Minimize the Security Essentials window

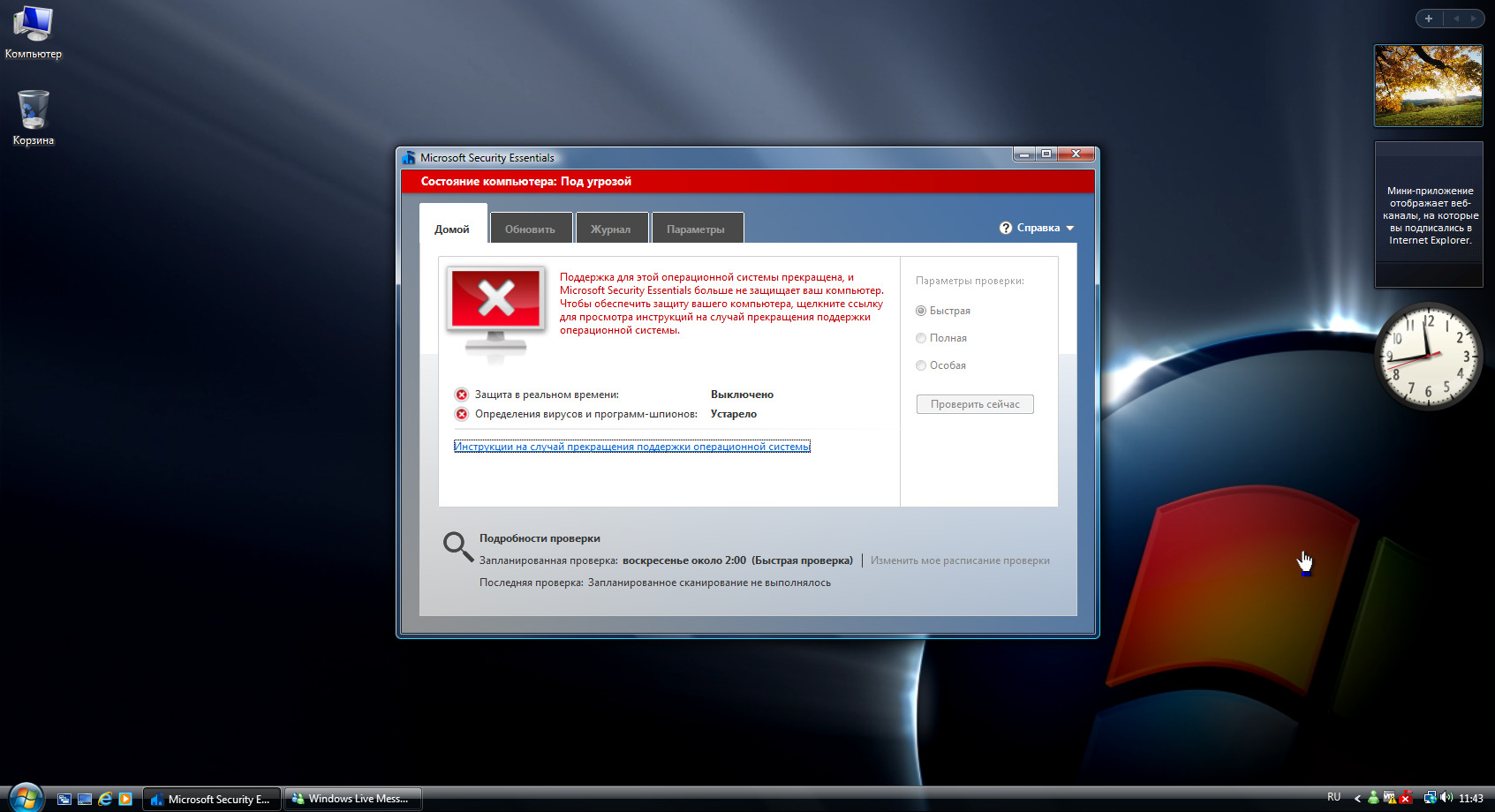[1024, 154]
